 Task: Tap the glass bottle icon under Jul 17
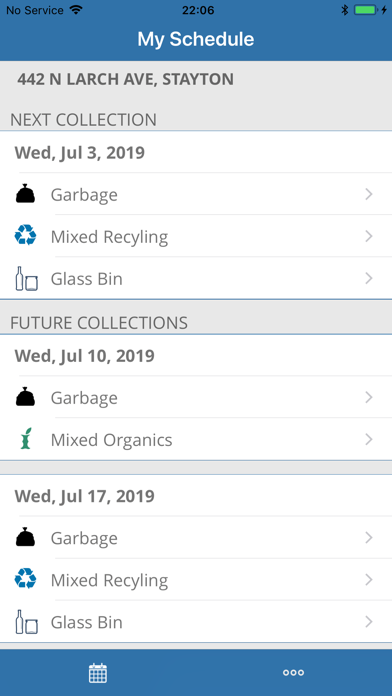[x=26, y=621]
